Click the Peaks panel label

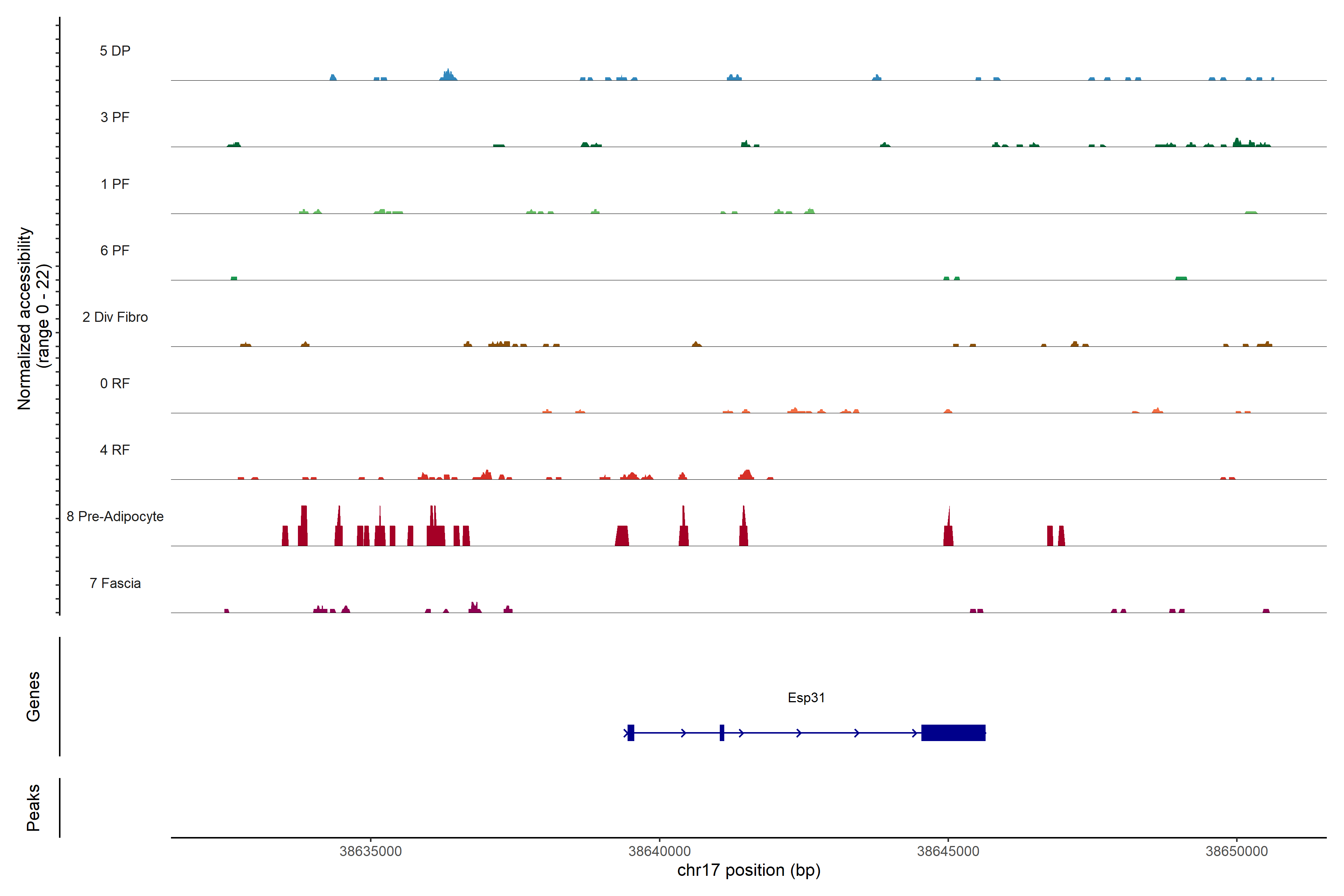(x=33, y=808)
